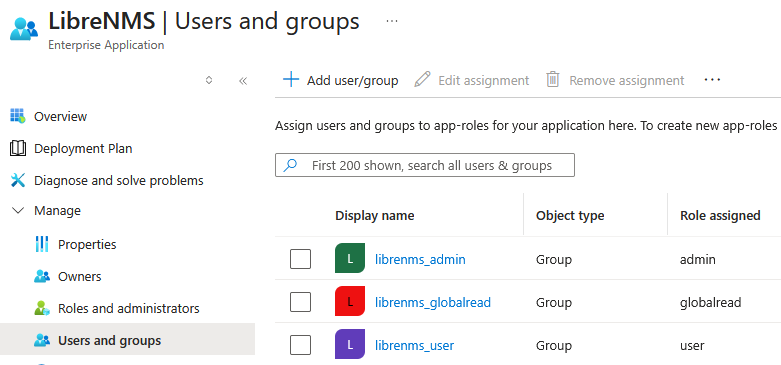Click the Properties bars icon
The width and height of the screenshot is (781, 365).
click(42, 244)
